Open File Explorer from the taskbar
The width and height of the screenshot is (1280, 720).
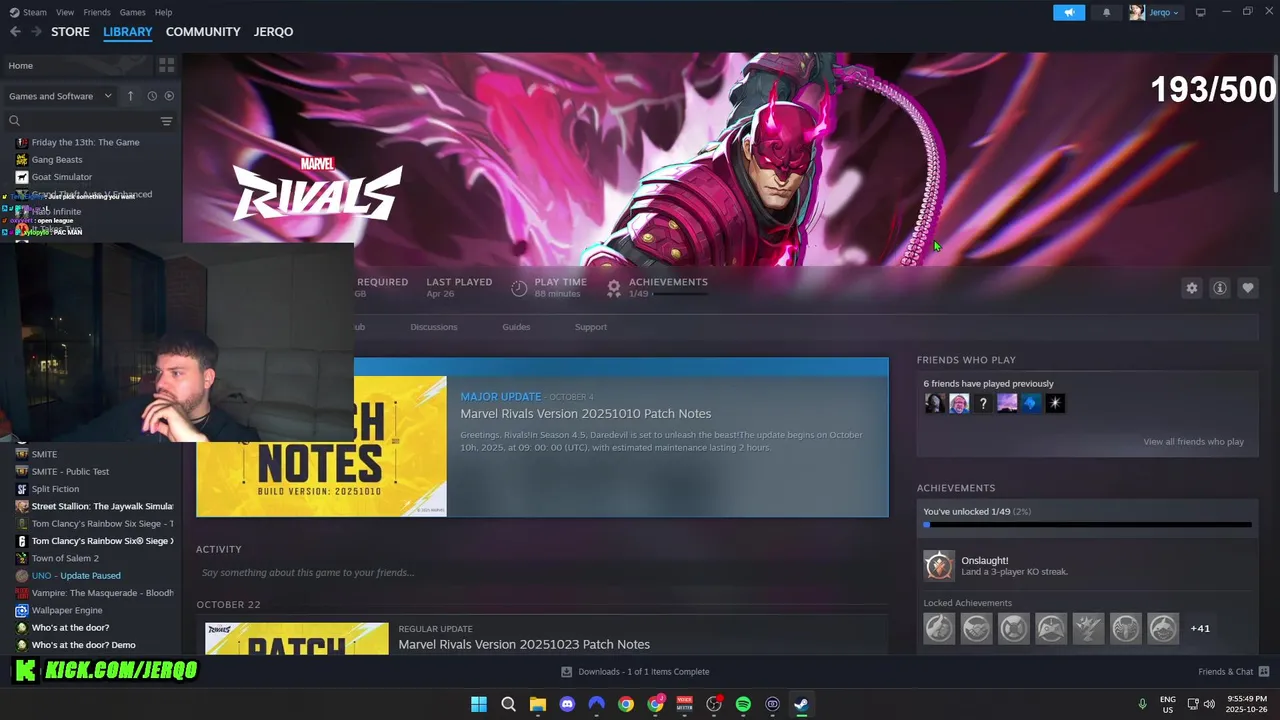[538, 704]
